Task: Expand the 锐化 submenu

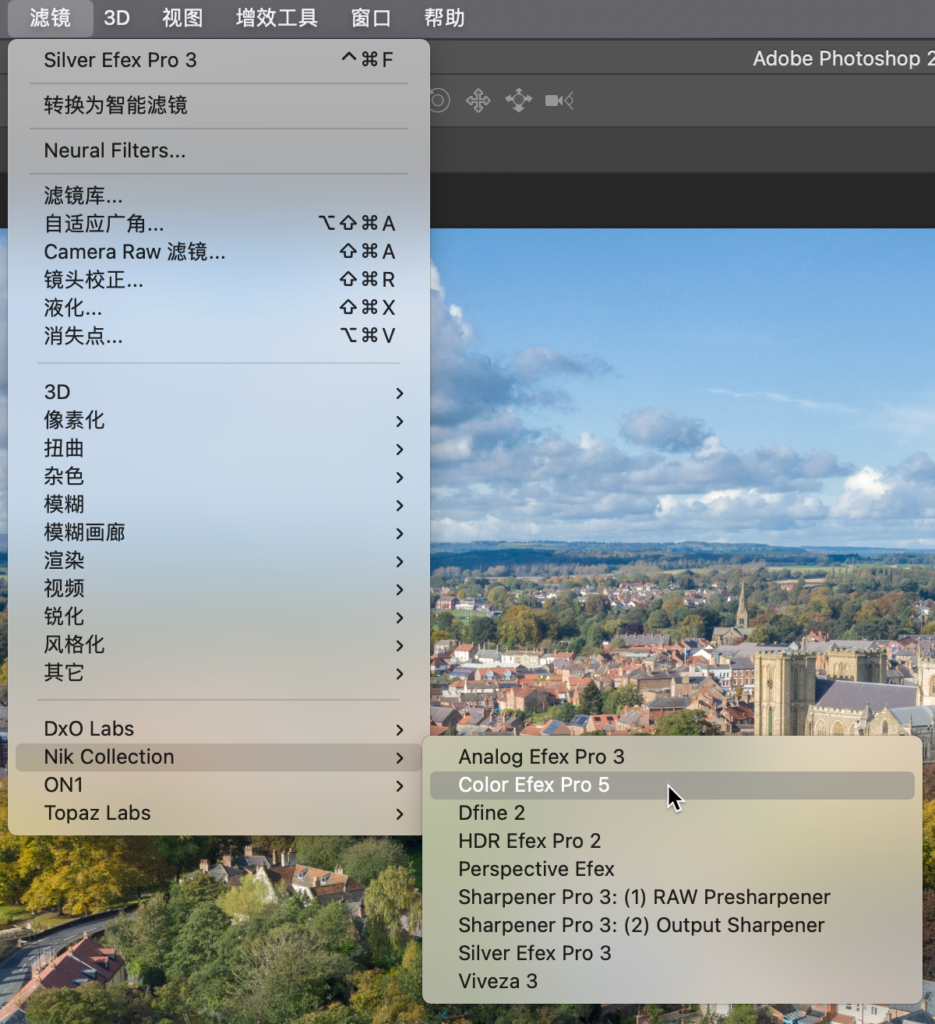Action: (x=219, y=616)
